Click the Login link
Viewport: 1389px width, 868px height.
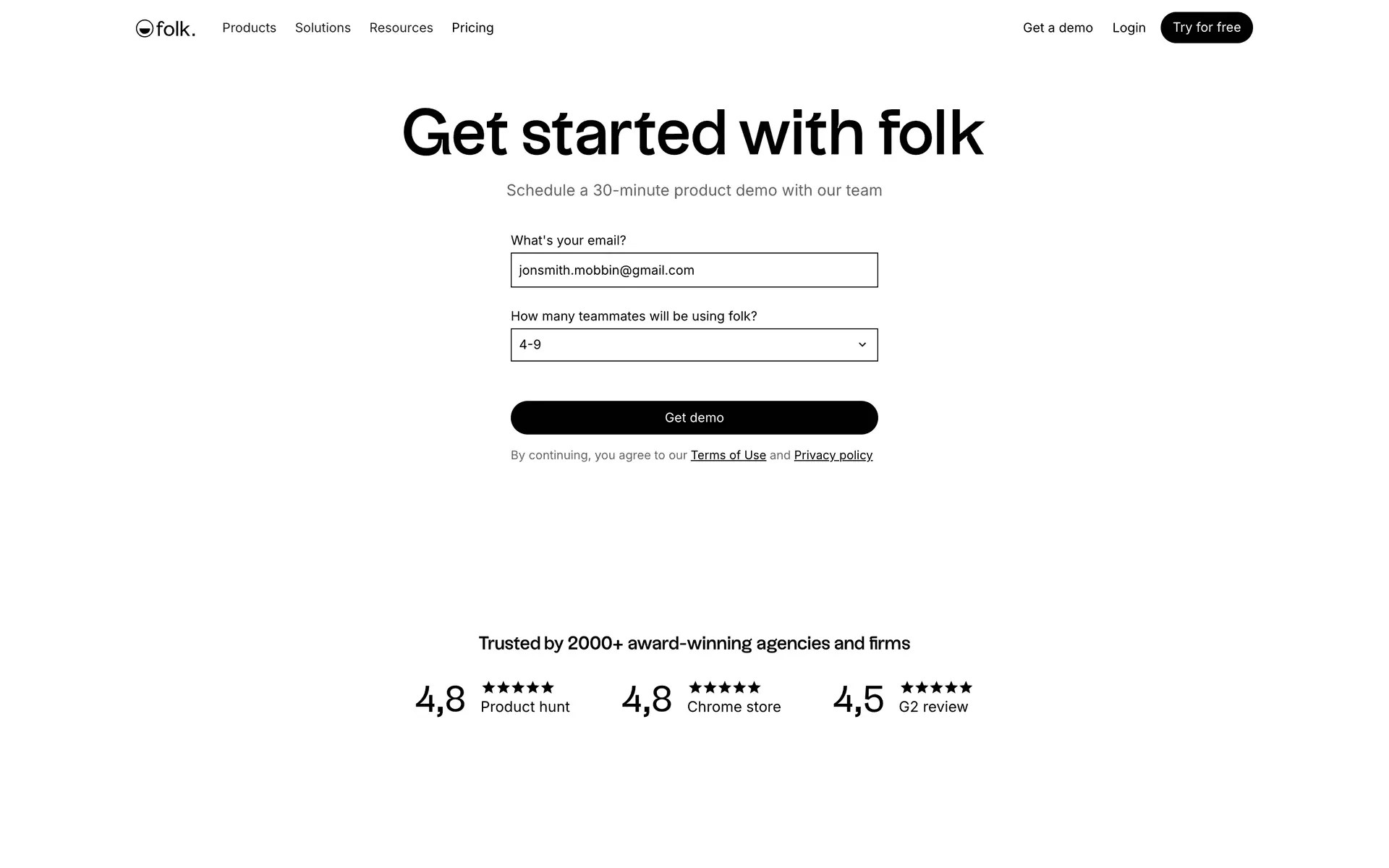click(x=1129, y=27)
